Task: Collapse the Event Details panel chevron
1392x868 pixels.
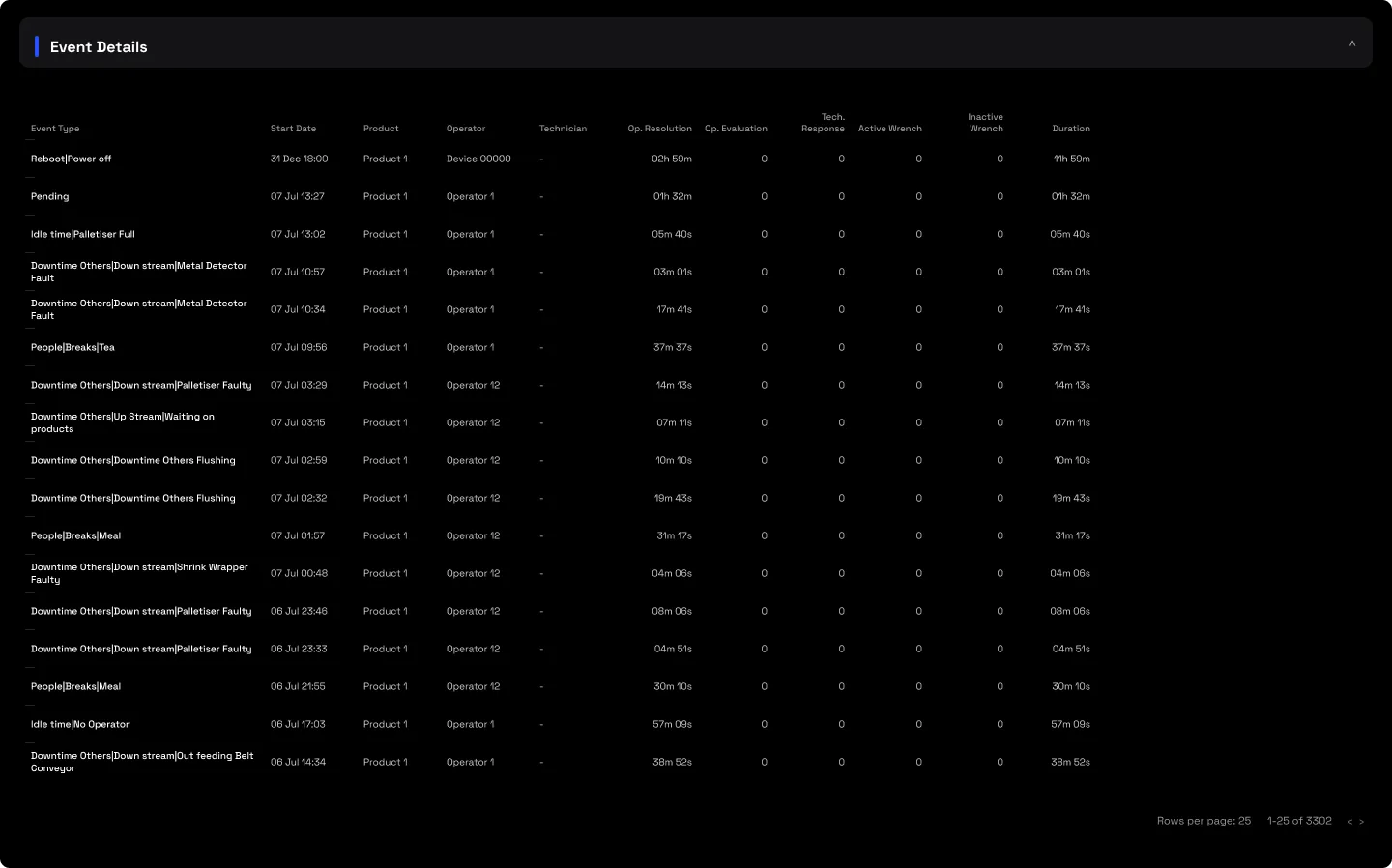Action: [x=1352, y=43]
